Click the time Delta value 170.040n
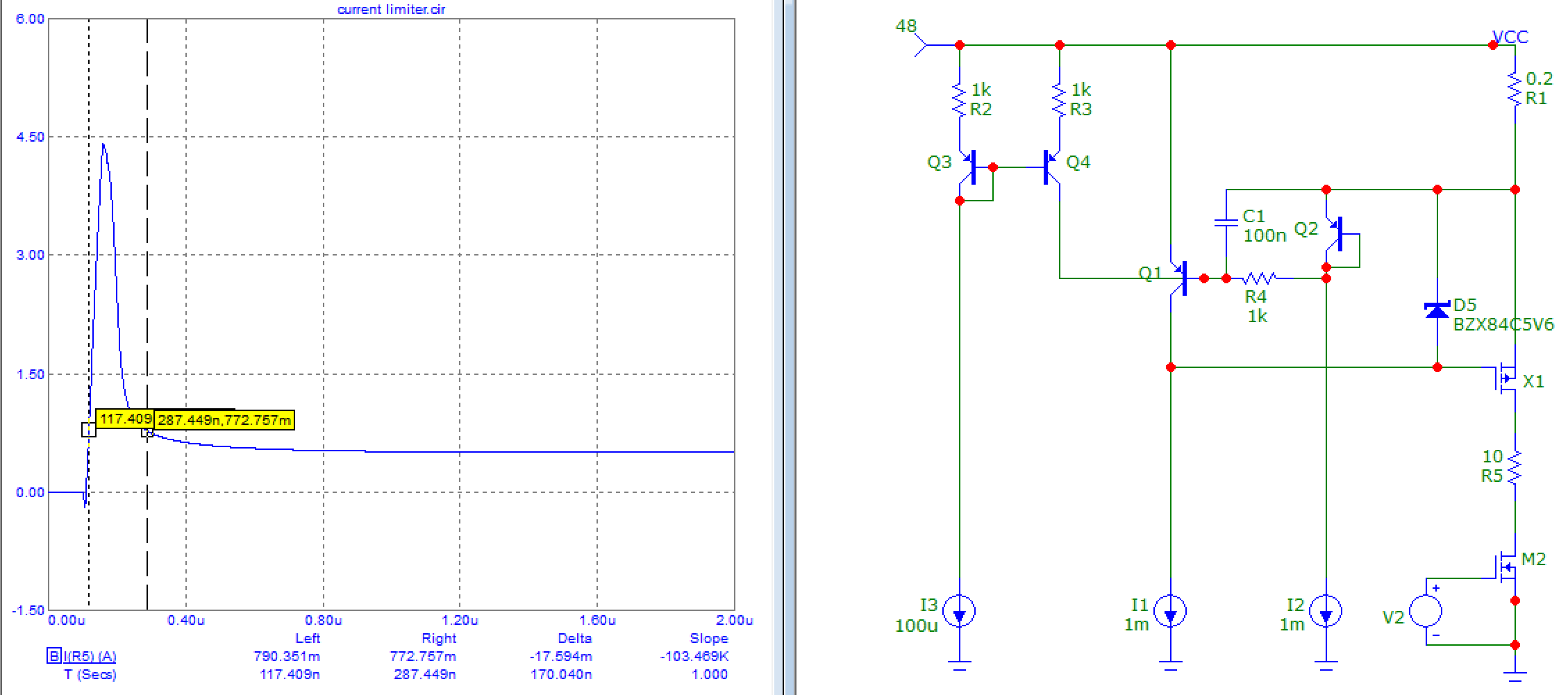 tap(561, 674)
